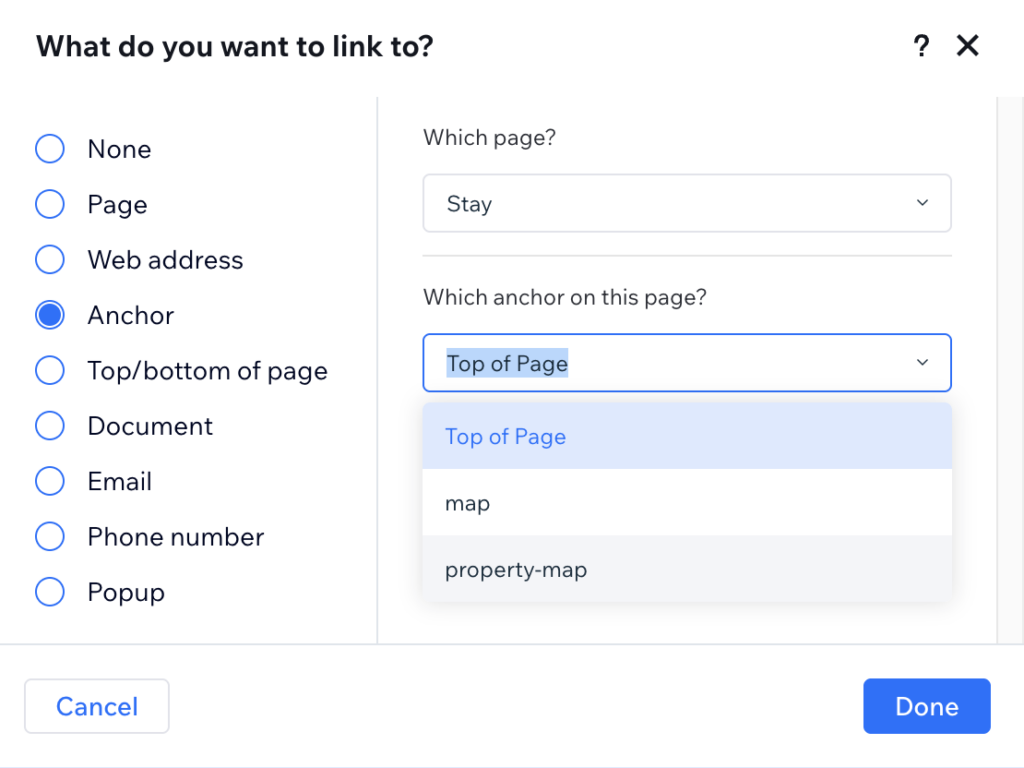Close the link dialog with X
1024x768 pixels.
point(967,46)
